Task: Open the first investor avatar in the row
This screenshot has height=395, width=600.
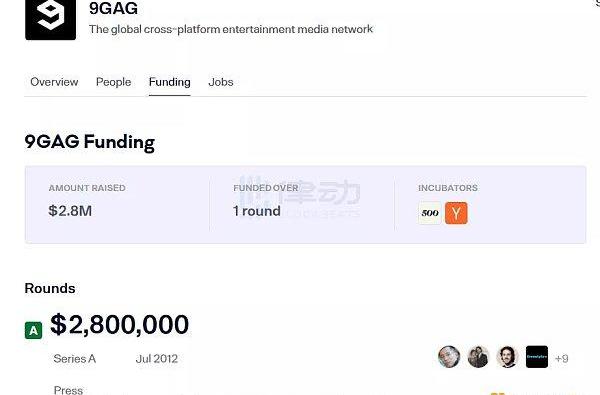Action: point(449,357)
